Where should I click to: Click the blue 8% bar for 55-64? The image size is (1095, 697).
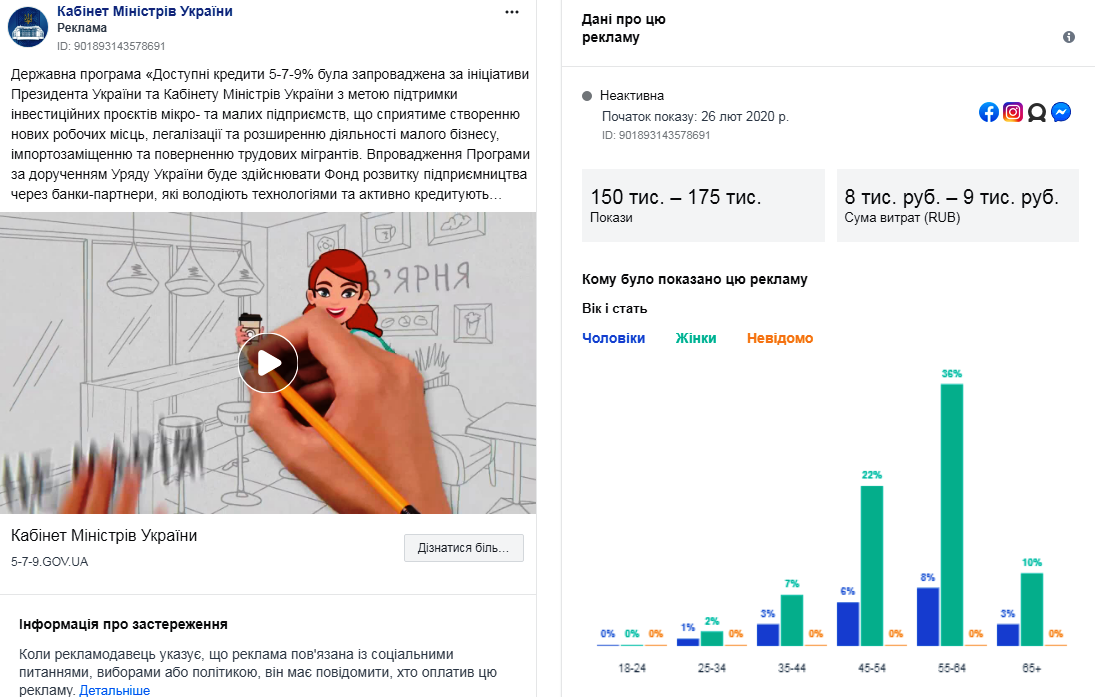pyautogui.click(x=927, y=617)
